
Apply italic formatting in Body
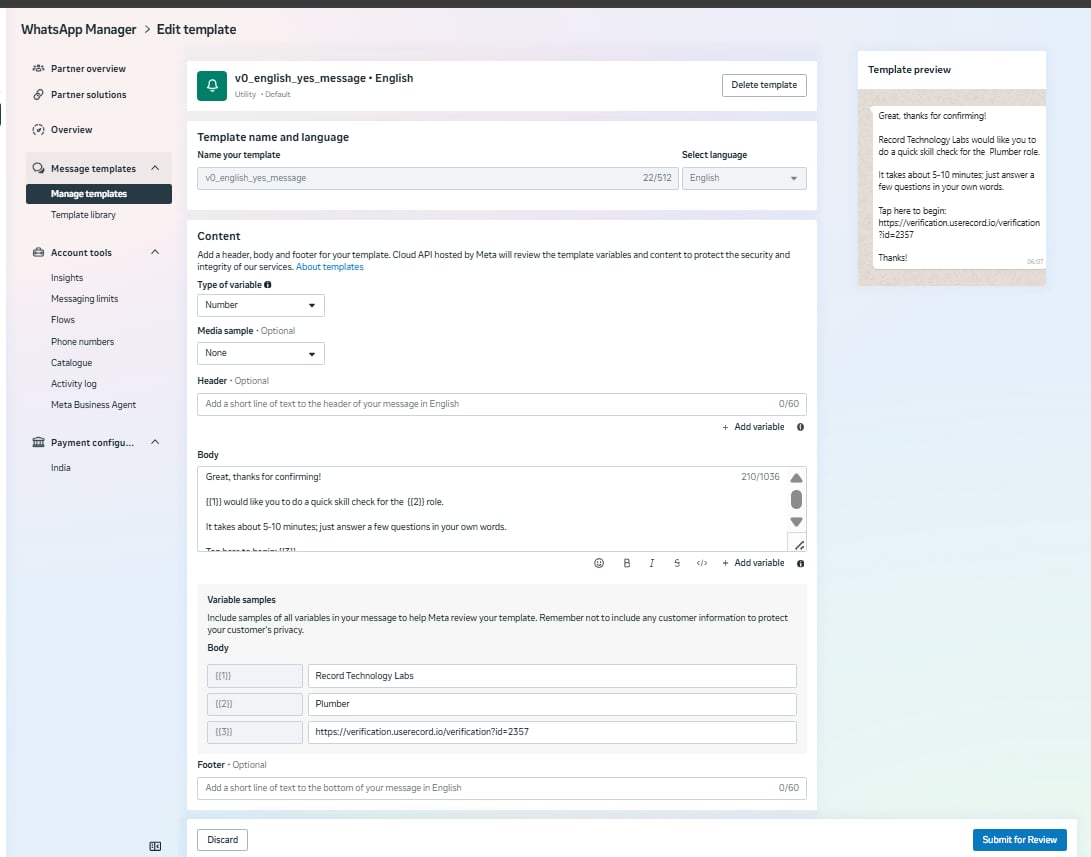(652, 563)
